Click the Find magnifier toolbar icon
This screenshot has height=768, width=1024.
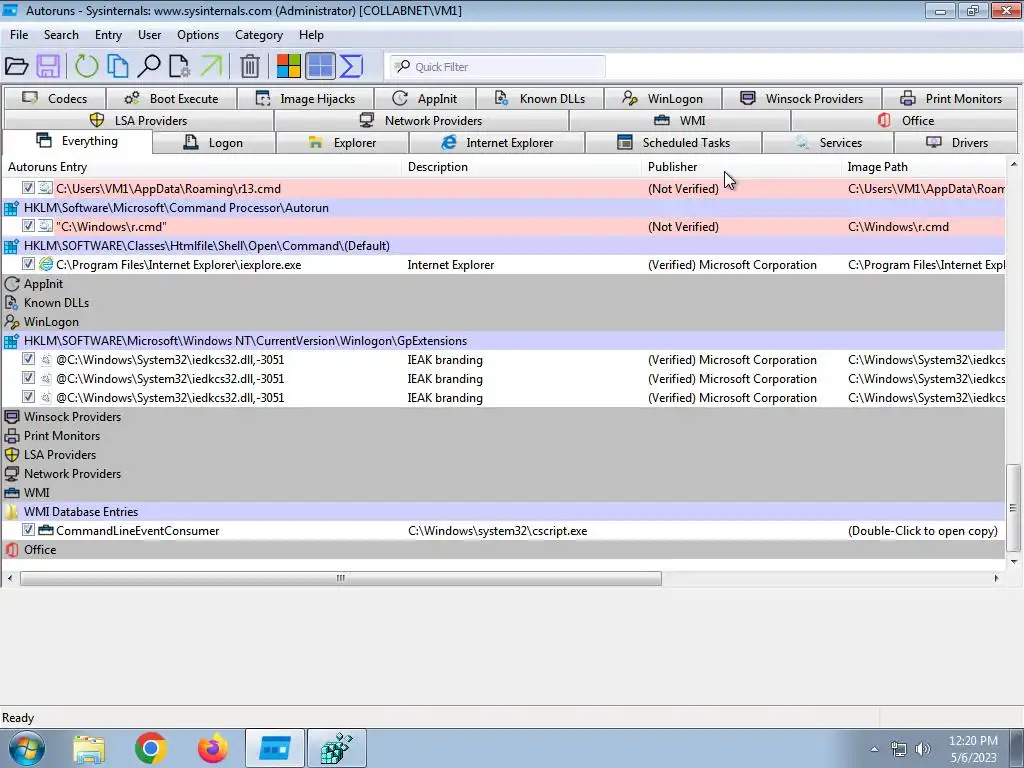149,67
